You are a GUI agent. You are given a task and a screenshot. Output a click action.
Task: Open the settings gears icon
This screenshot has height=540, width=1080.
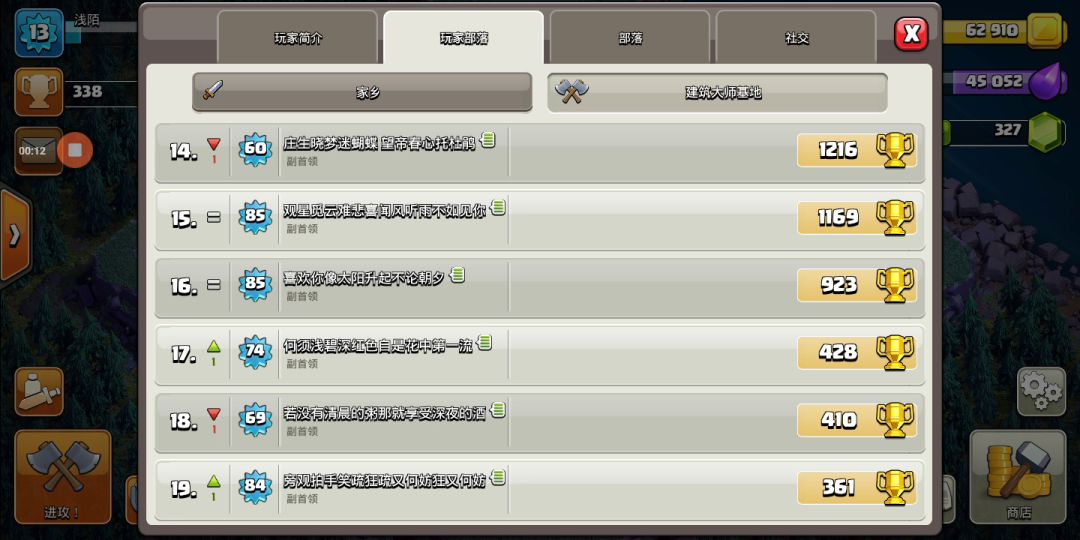(1041, 392)
